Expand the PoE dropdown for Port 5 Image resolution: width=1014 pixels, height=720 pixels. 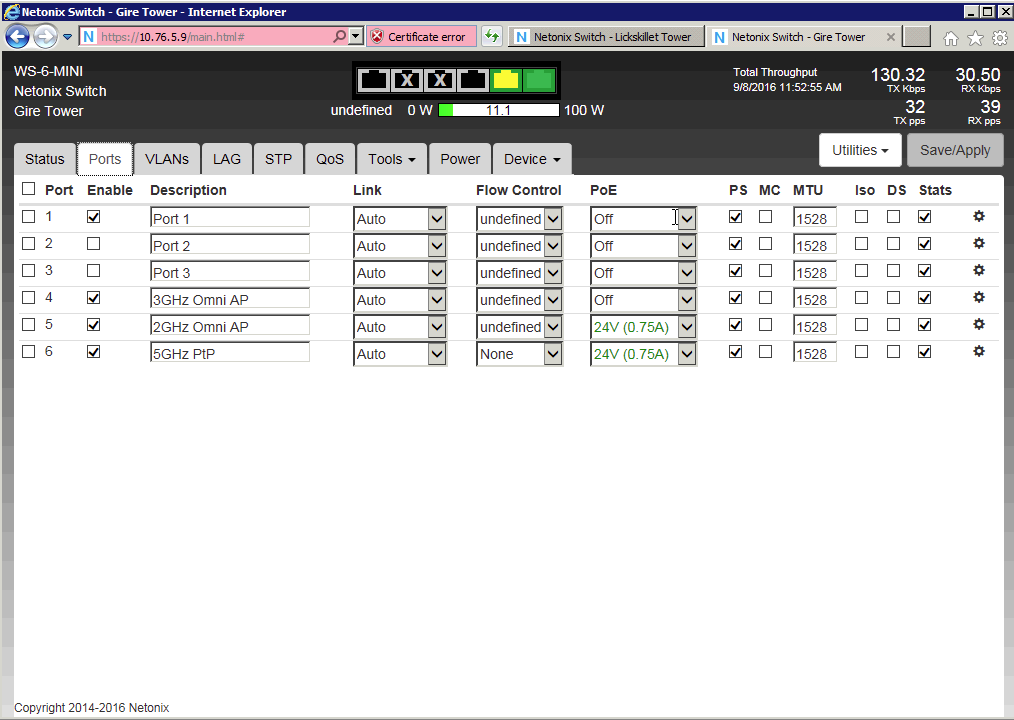click(687, 327)
